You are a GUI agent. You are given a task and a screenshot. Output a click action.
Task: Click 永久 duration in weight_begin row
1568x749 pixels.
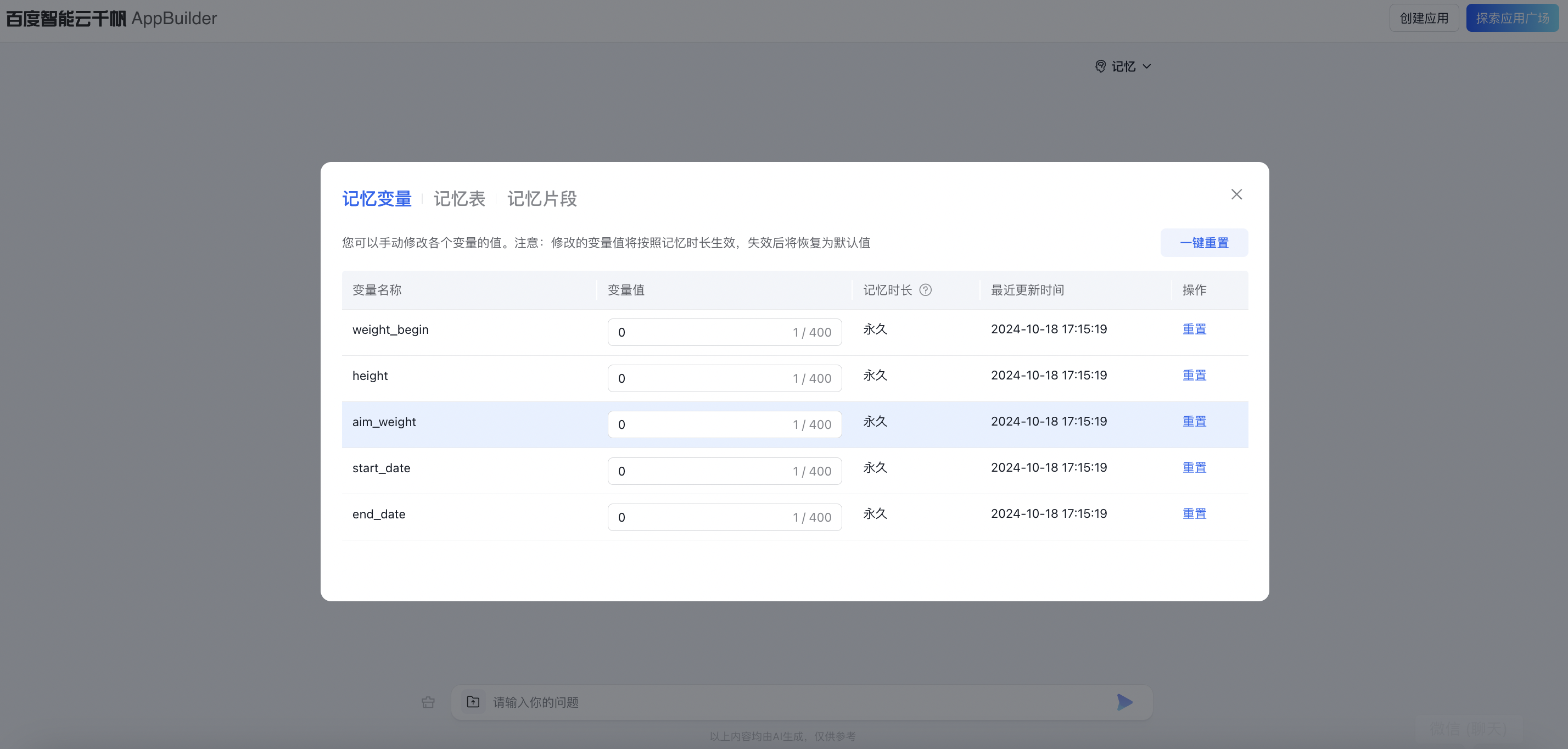pos(875,329)
